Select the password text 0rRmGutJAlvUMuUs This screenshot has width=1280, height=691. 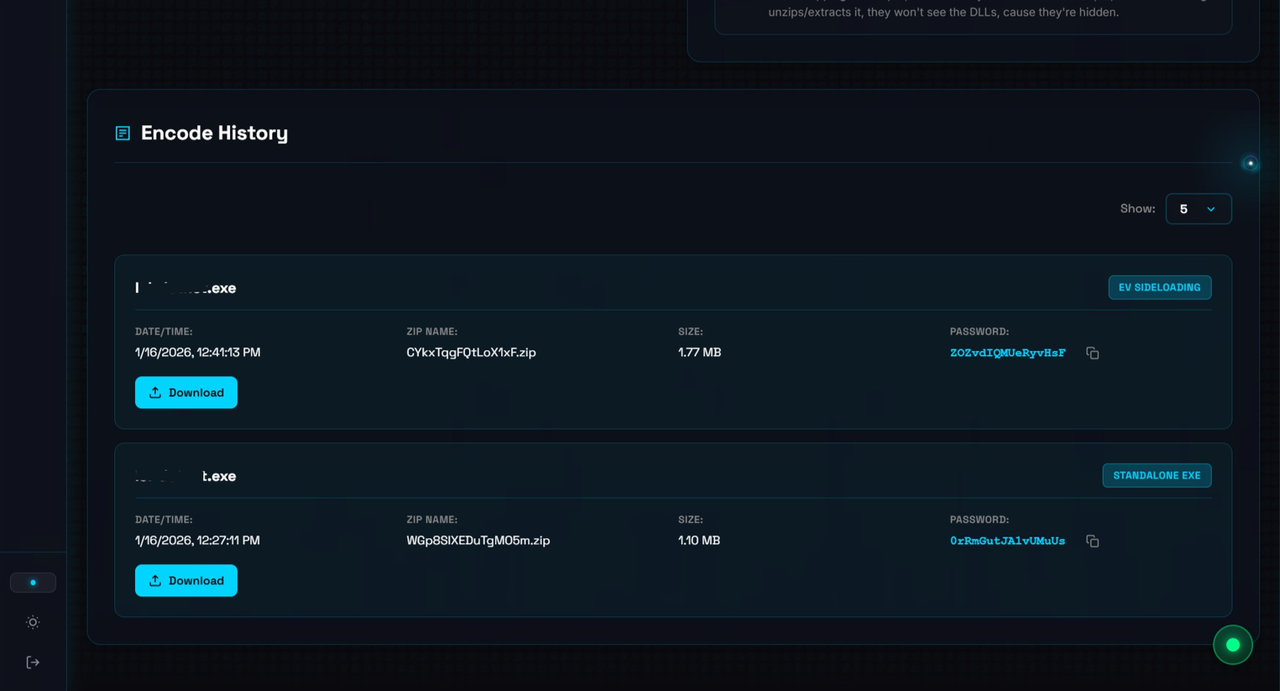pos(1008,541)
